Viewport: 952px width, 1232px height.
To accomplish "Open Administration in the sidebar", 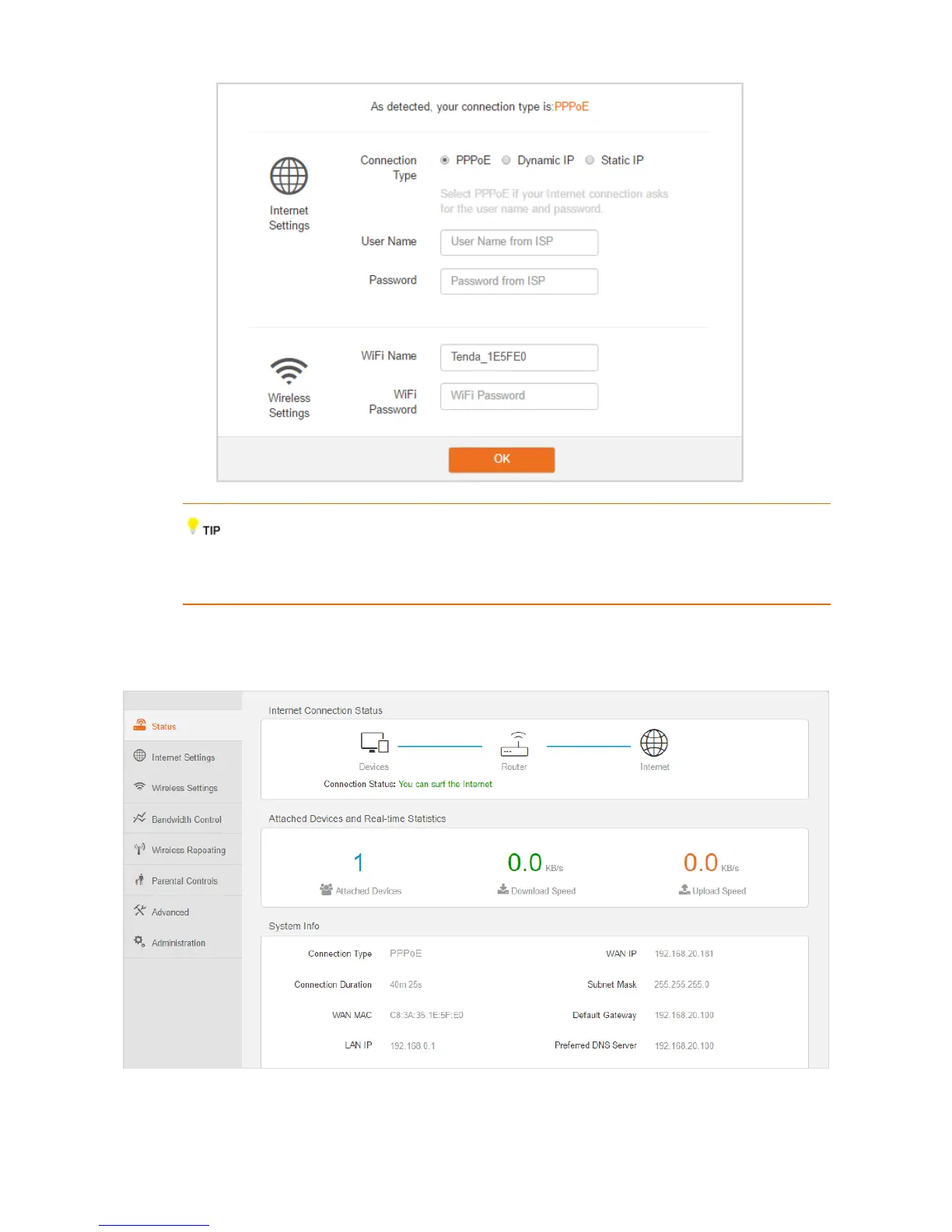I will pyautogui.click(x=183, y=943).
